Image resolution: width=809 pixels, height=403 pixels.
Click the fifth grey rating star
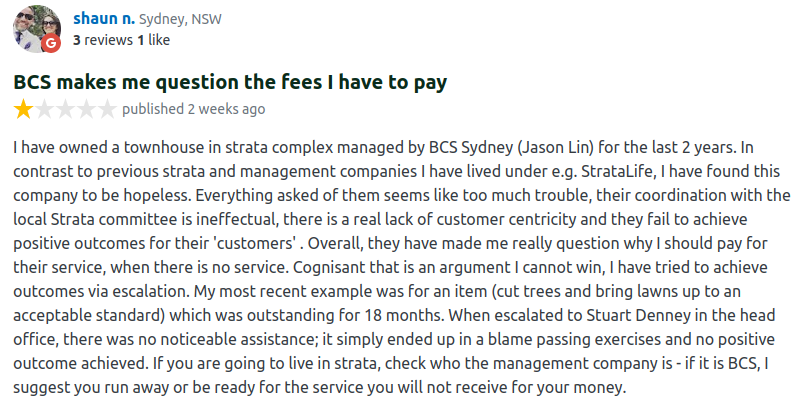click(x=107, y=109)
